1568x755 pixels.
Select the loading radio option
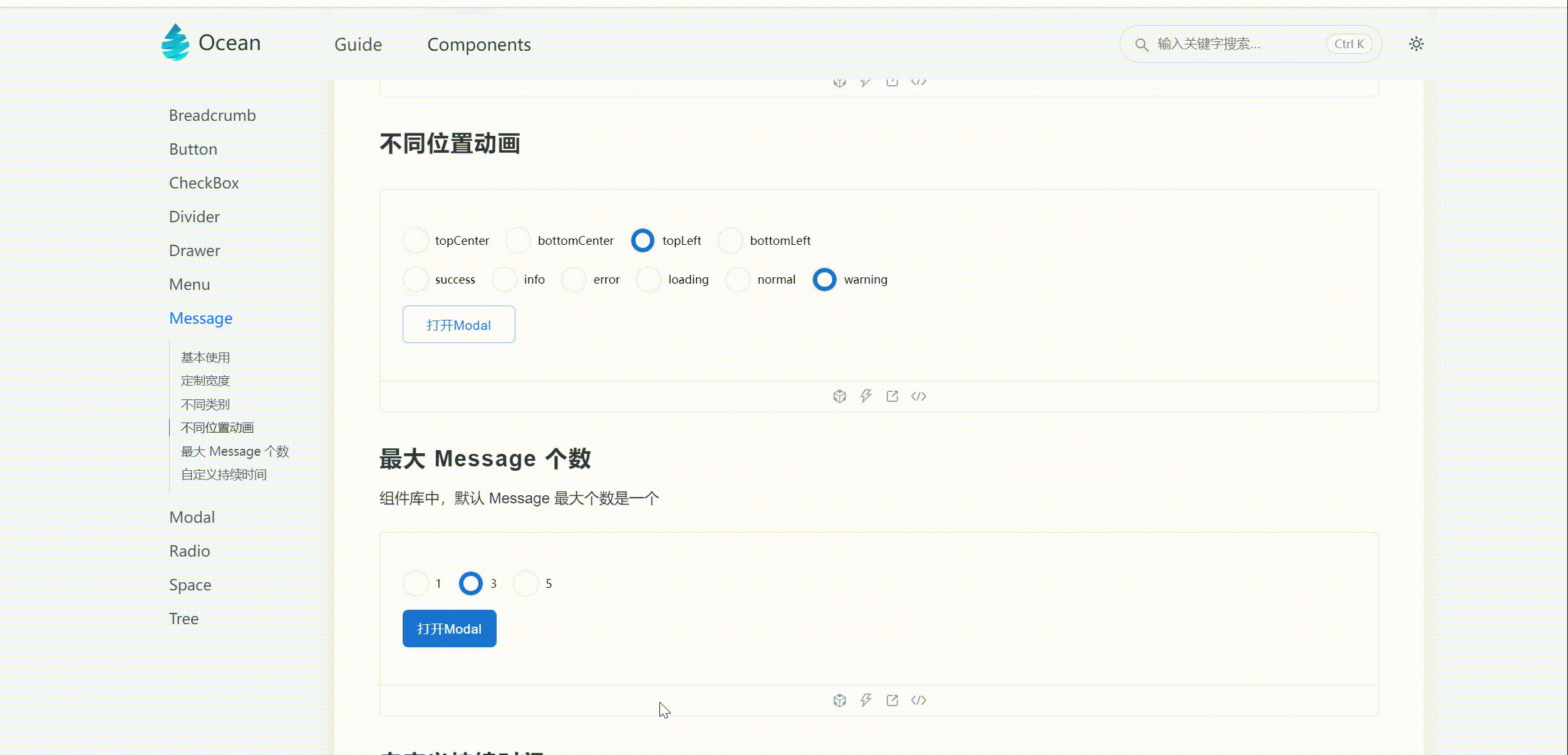click(648, 279)
